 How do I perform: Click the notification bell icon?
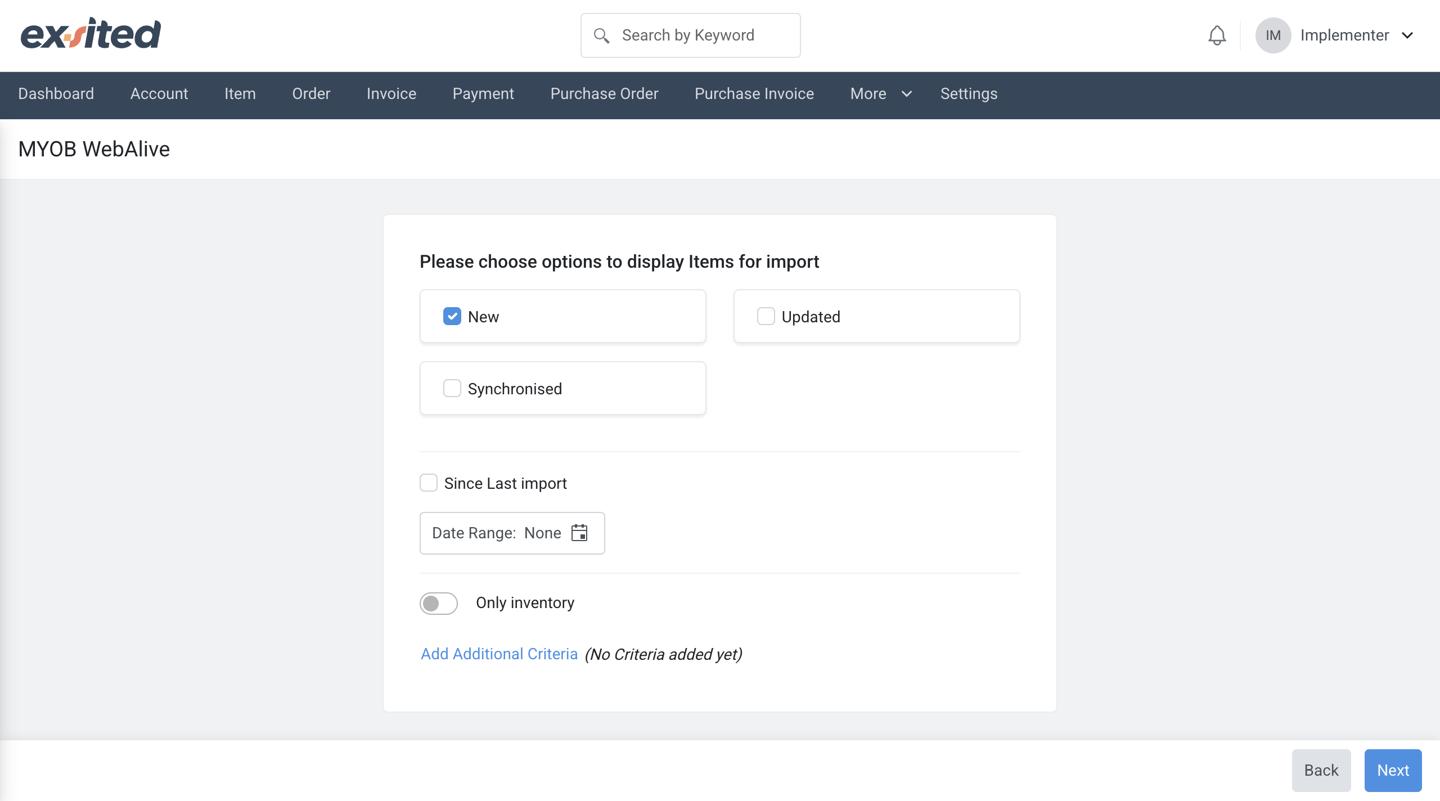click(x=1217, y=35)
